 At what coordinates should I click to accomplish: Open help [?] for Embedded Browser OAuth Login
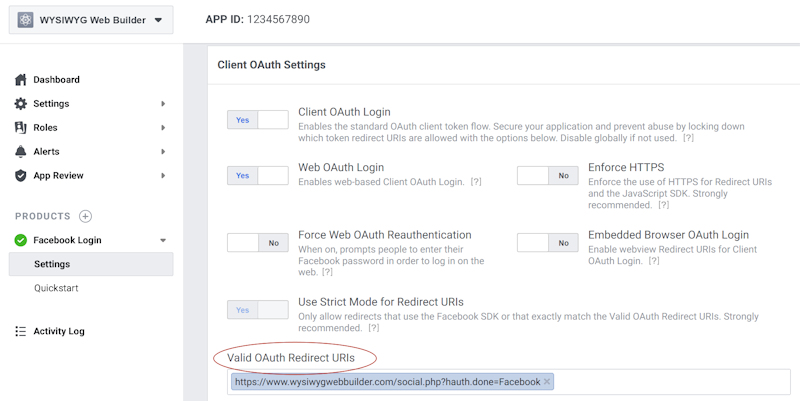654,261
